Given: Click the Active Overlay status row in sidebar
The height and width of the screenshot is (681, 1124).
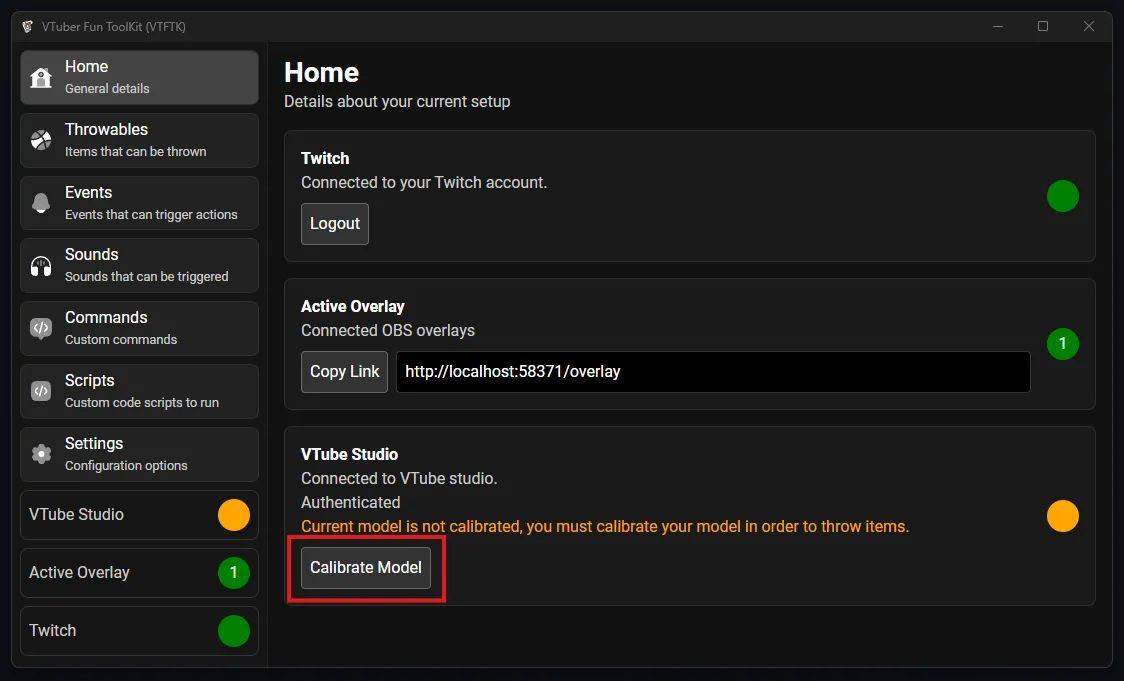Looking at the screenshot, I should [139, 573].
